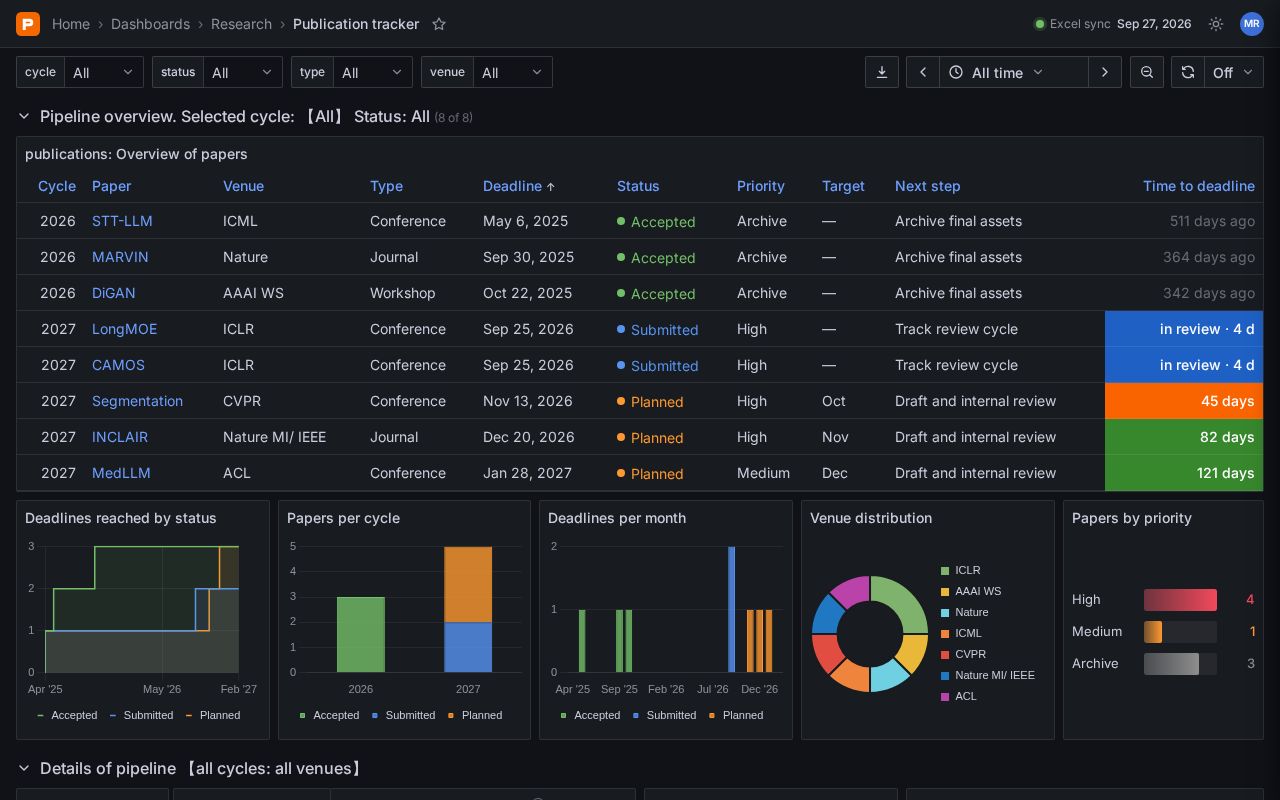Sort table by Priority column header
The height and width of the screenshot is (800, 1280).
(x=761, y=186)
